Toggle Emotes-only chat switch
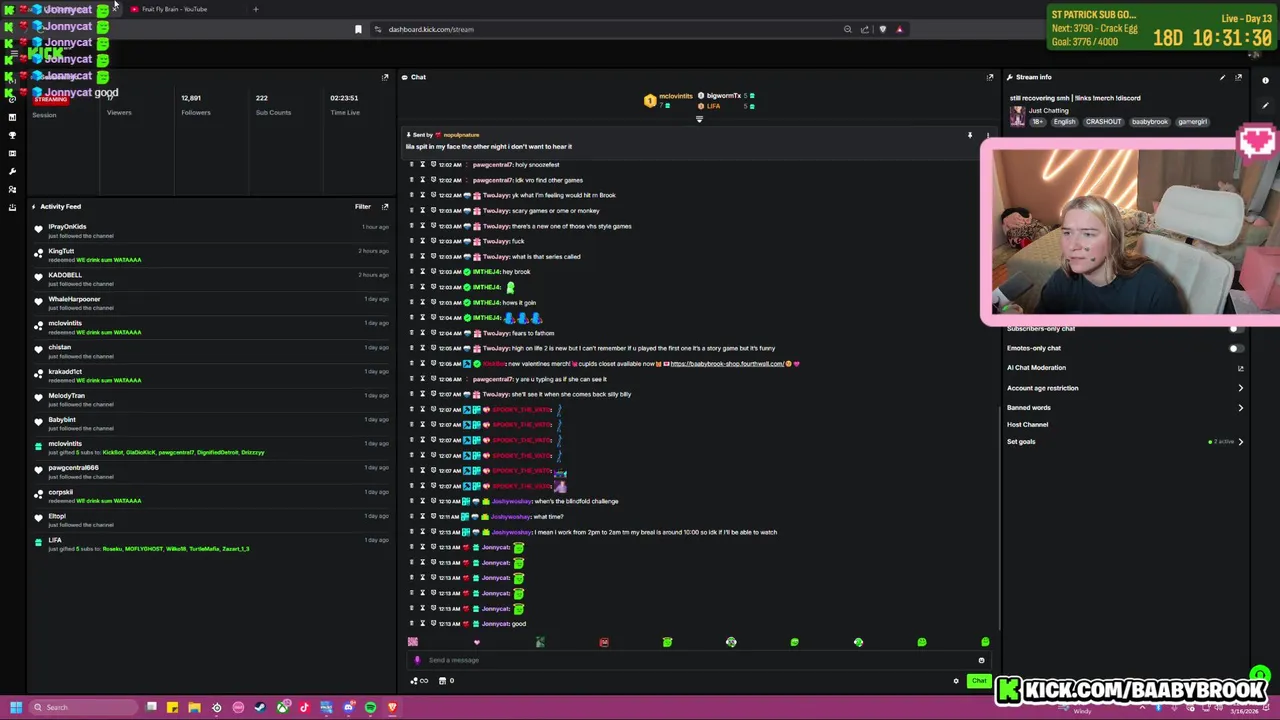 pyautogui.click(x=1236, y=348)
